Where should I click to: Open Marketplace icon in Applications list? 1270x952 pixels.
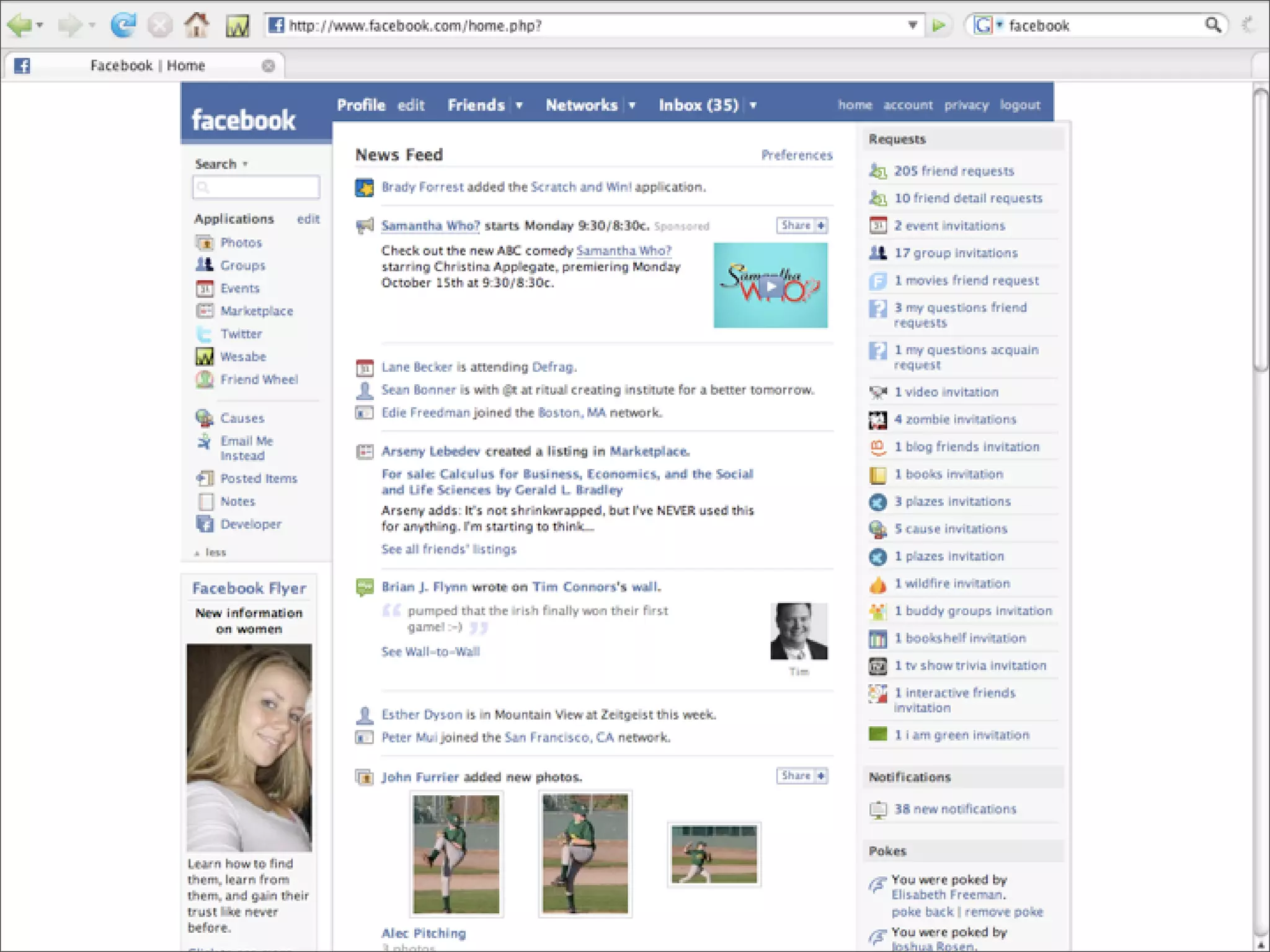click(205, 311)
